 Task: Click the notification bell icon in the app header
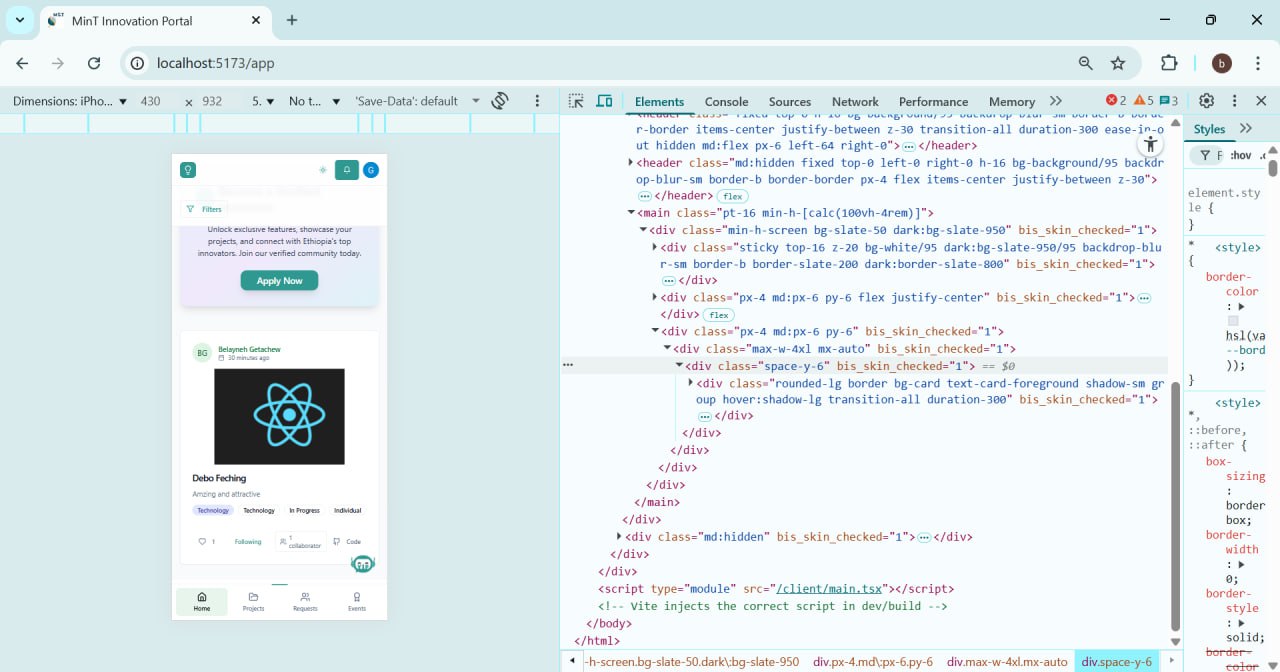(x=346, y=170)
